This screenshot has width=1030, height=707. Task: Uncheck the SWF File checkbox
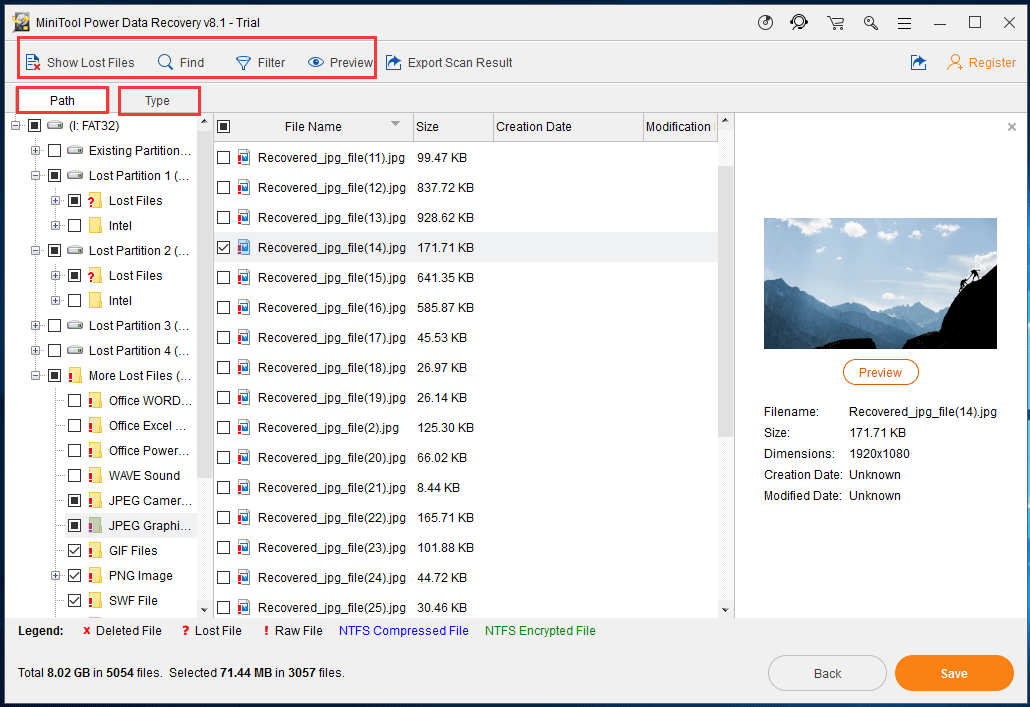[74, 600]
